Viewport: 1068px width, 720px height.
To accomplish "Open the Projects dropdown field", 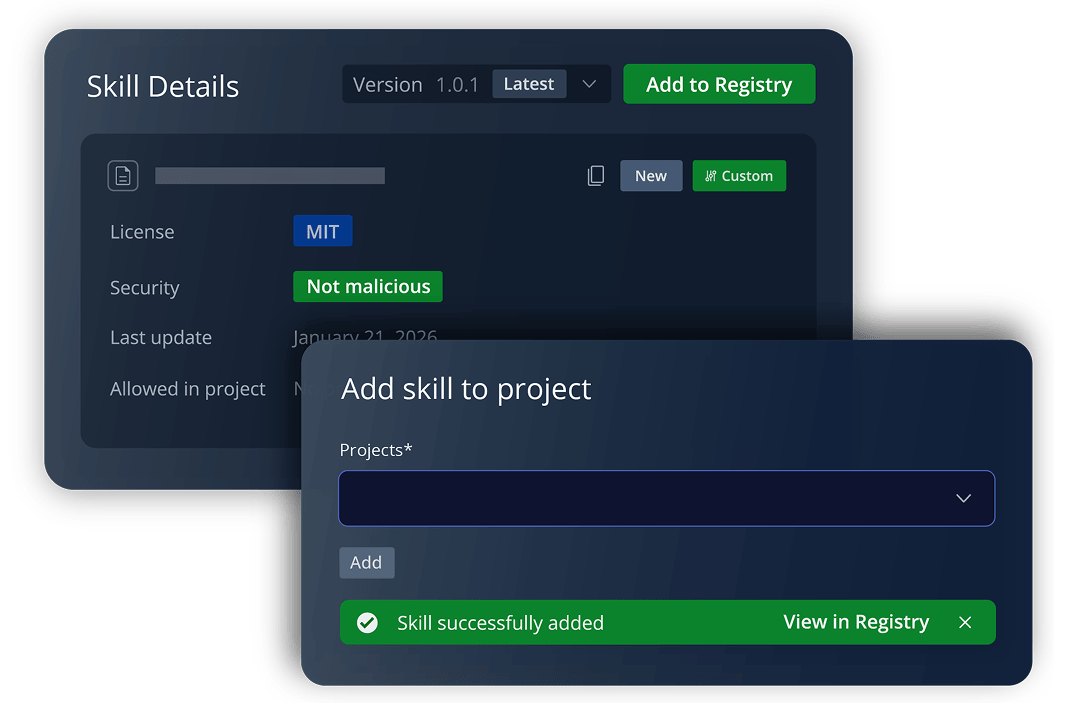I will pos(666,498).
